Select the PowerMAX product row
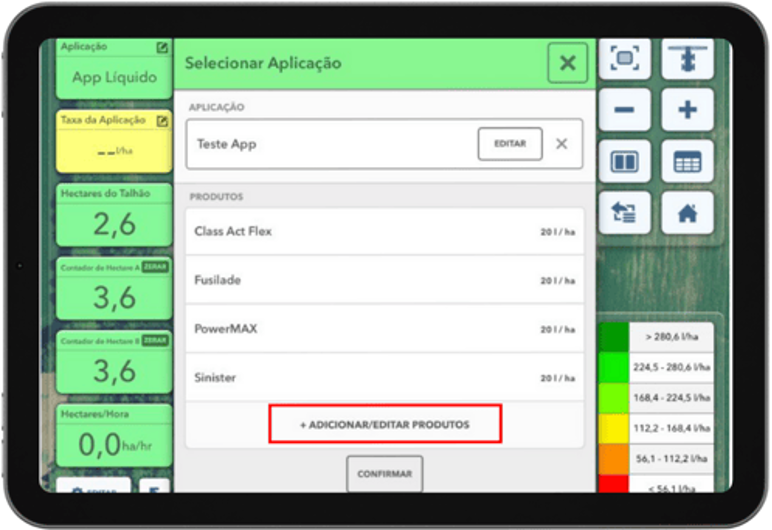Screen dimensions: 772x530 click(384, 329)
